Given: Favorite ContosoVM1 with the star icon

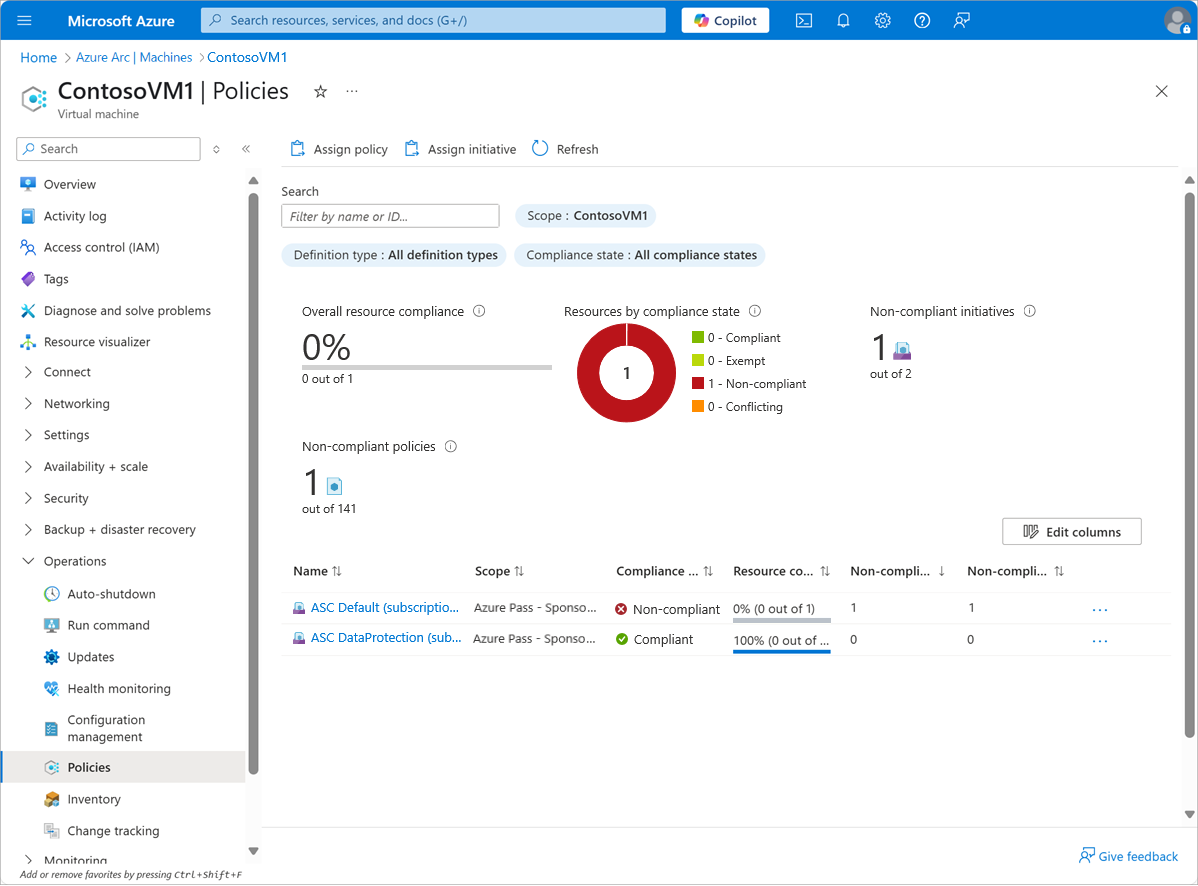Looking at the screenshot, I should 321,92.
